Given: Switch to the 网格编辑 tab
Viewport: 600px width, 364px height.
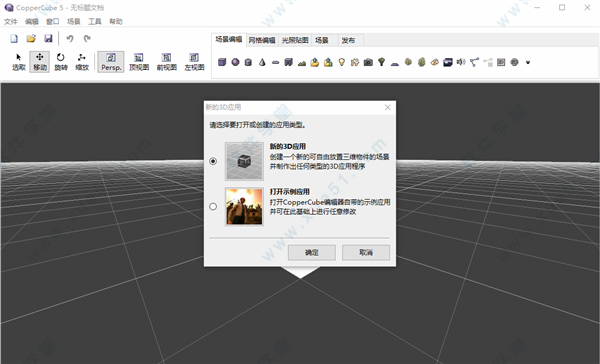Looking at the screenshot, I should [262, 40].
